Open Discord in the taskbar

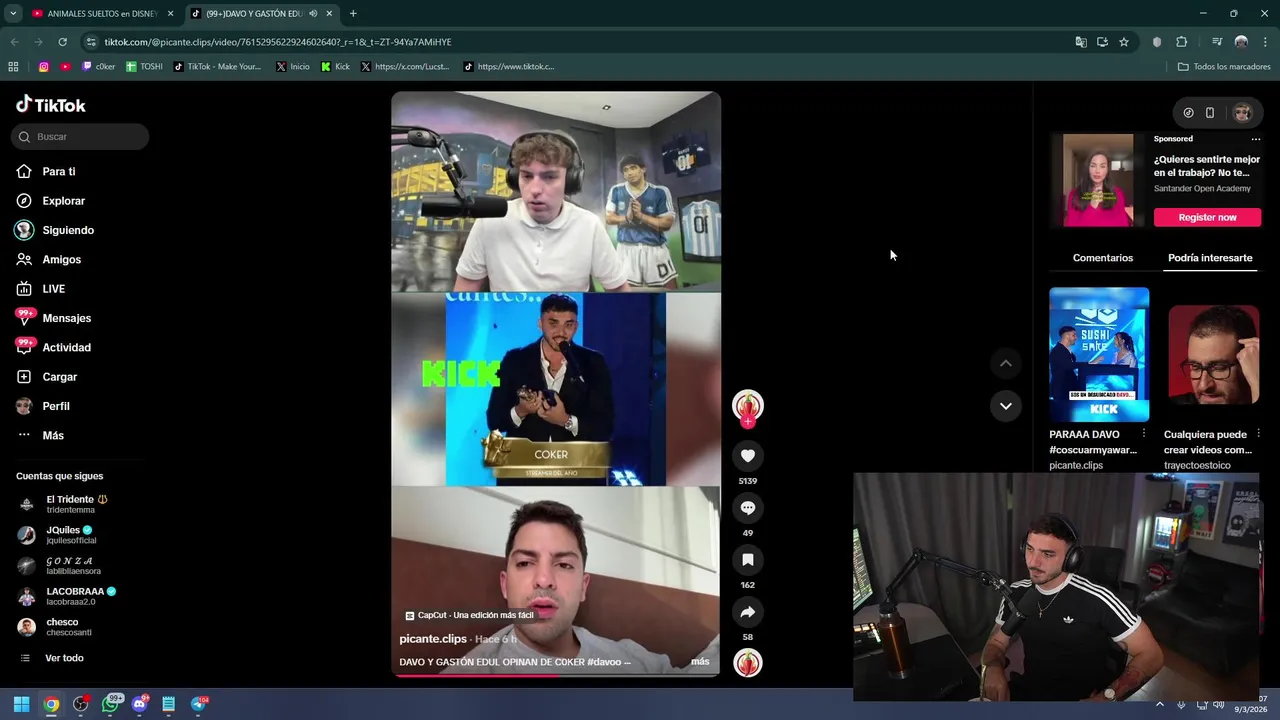point(139,704)
